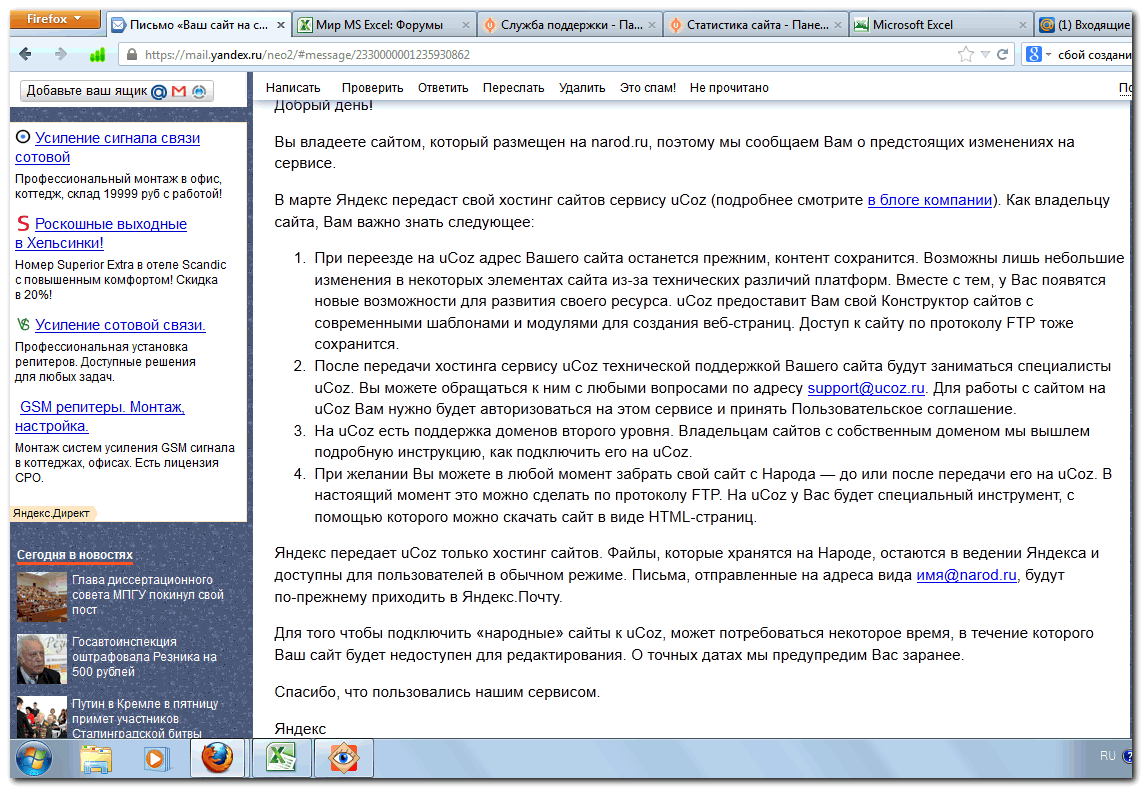Viewport: 1143px width, 789px height.
Task: Open the Firefox menu button
Action: (x=55, y=20)
